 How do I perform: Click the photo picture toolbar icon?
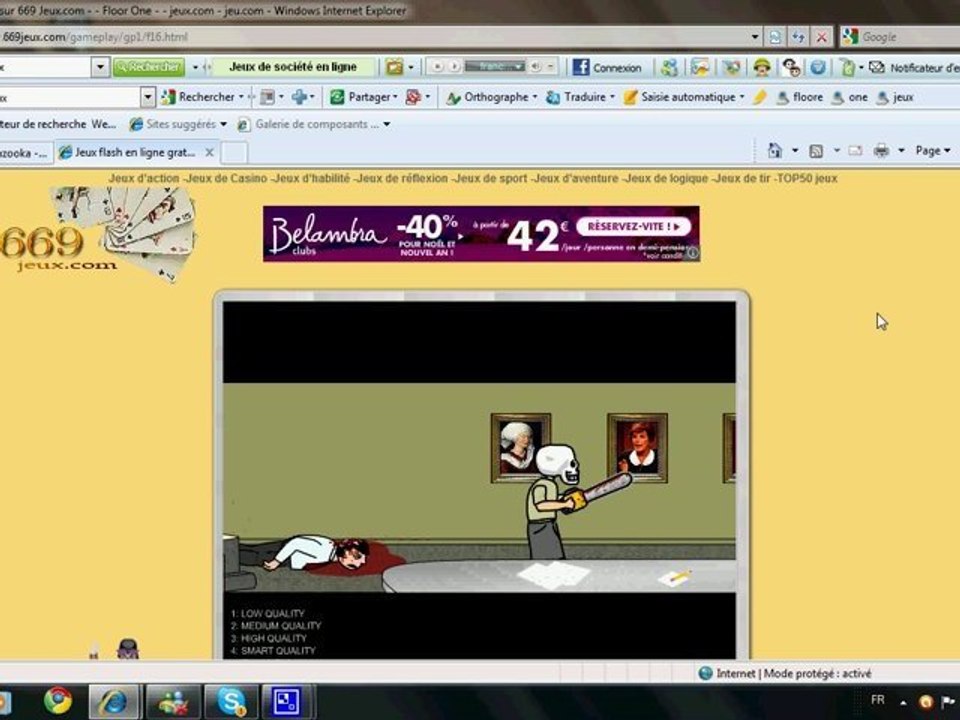click(700, 67)
